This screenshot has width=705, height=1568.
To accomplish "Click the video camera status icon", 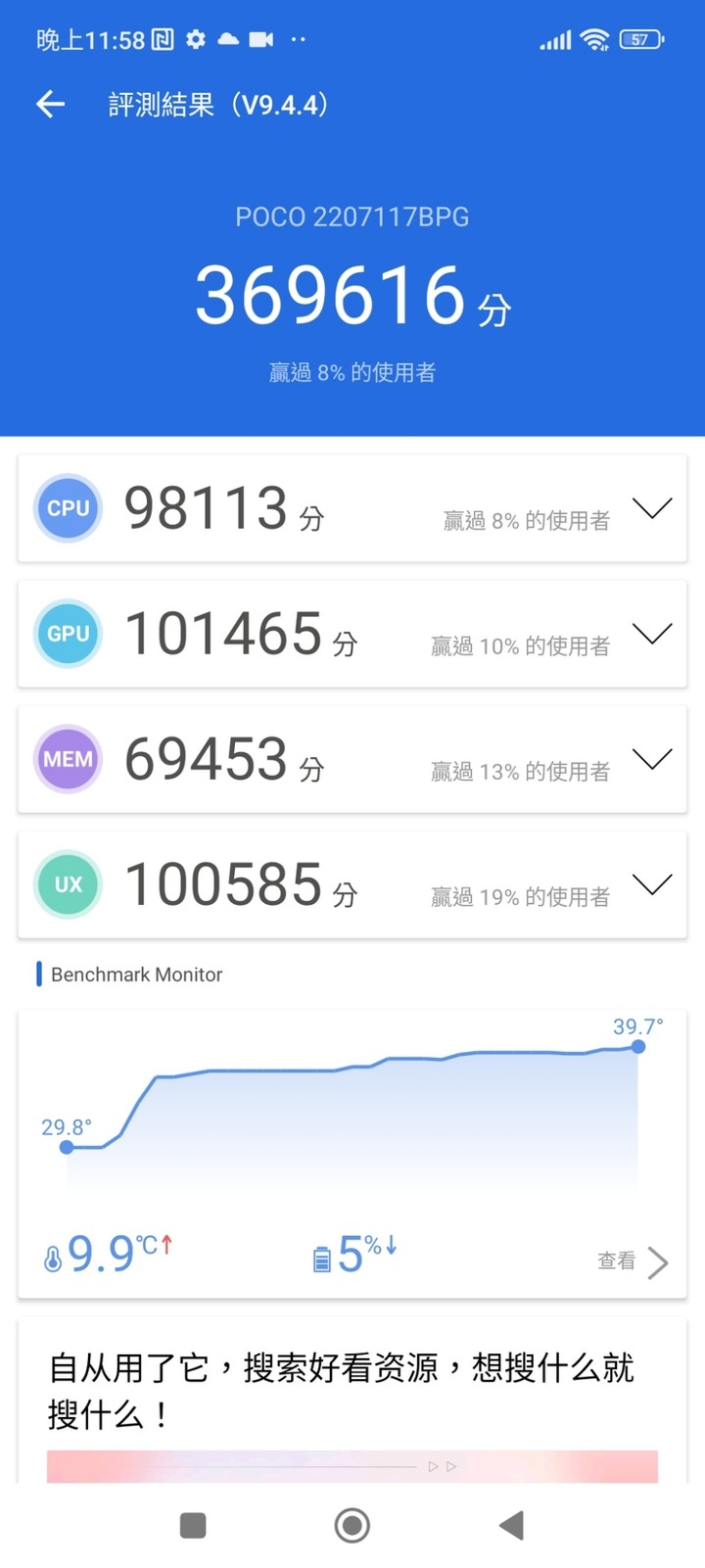I will pyautogui.click(x=261, y=39).
